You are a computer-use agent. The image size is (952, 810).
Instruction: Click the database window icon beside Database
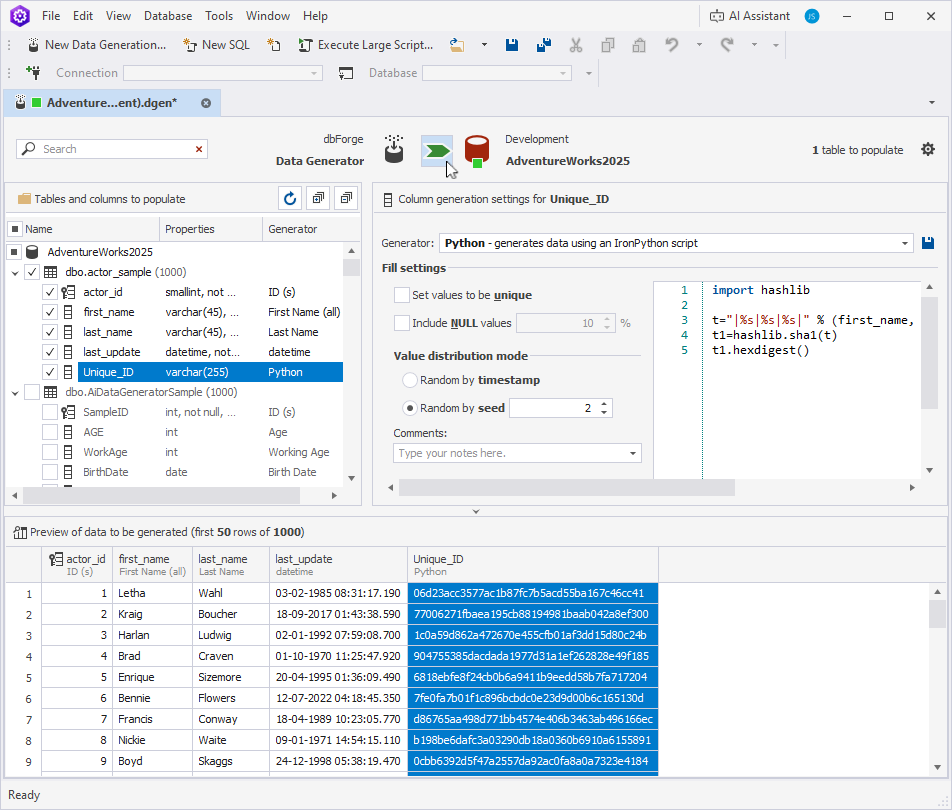[346, 73]
